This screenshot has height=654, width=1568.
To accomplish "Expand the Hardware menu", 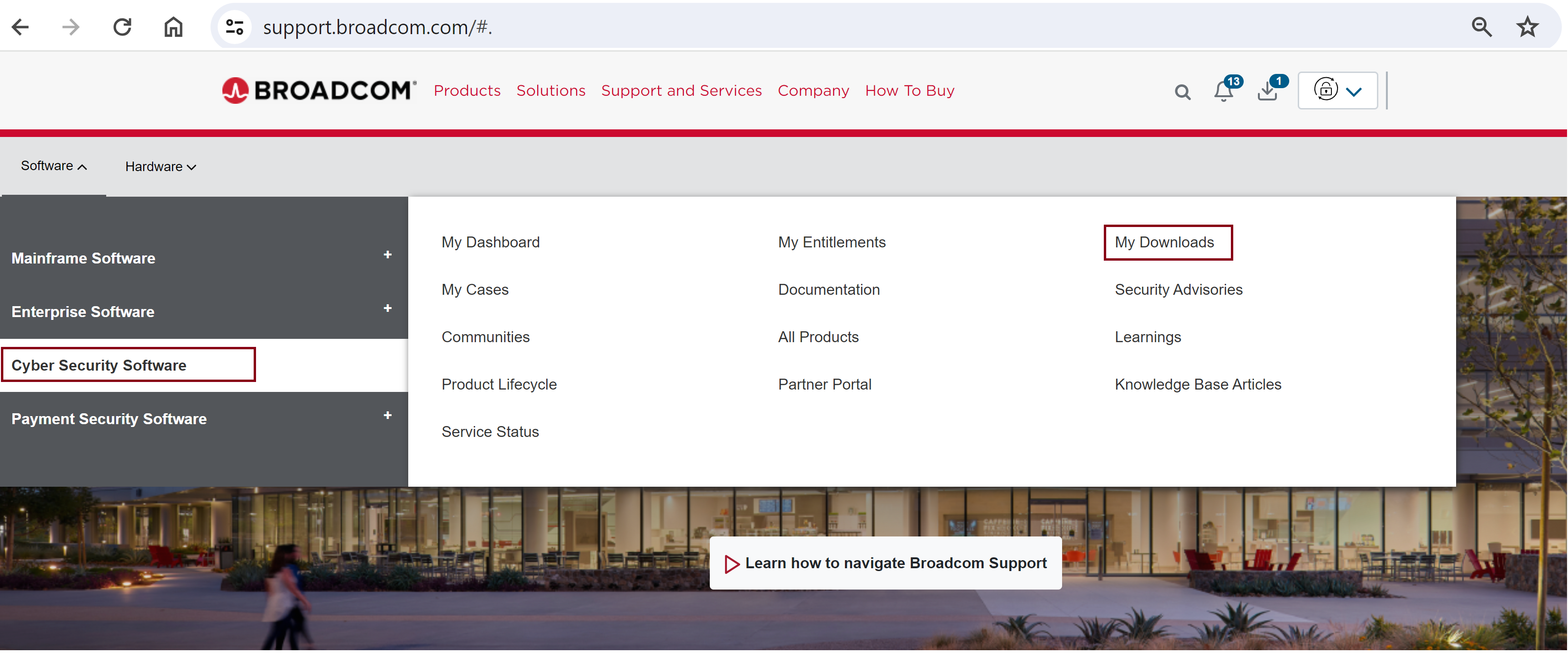I will tap(160, 167).
